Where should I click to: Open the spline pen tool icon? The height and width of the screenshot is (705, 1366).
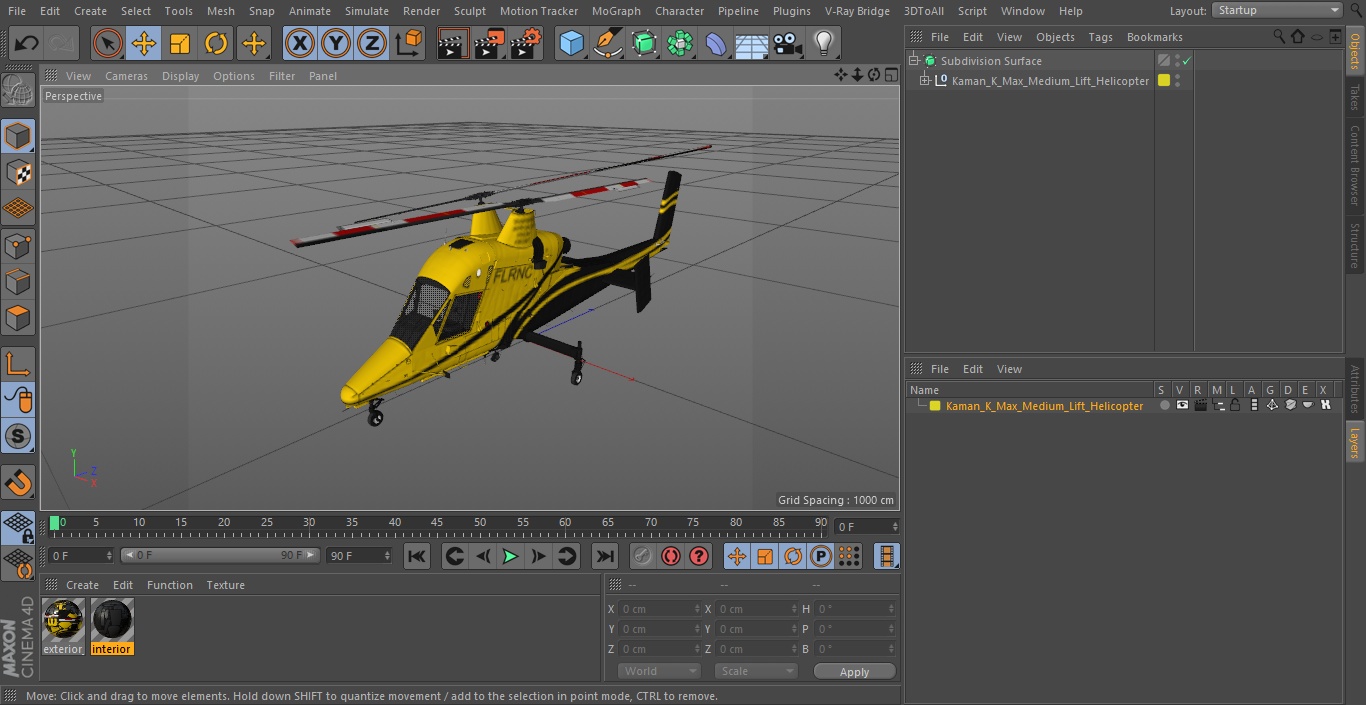pos(608,43)
